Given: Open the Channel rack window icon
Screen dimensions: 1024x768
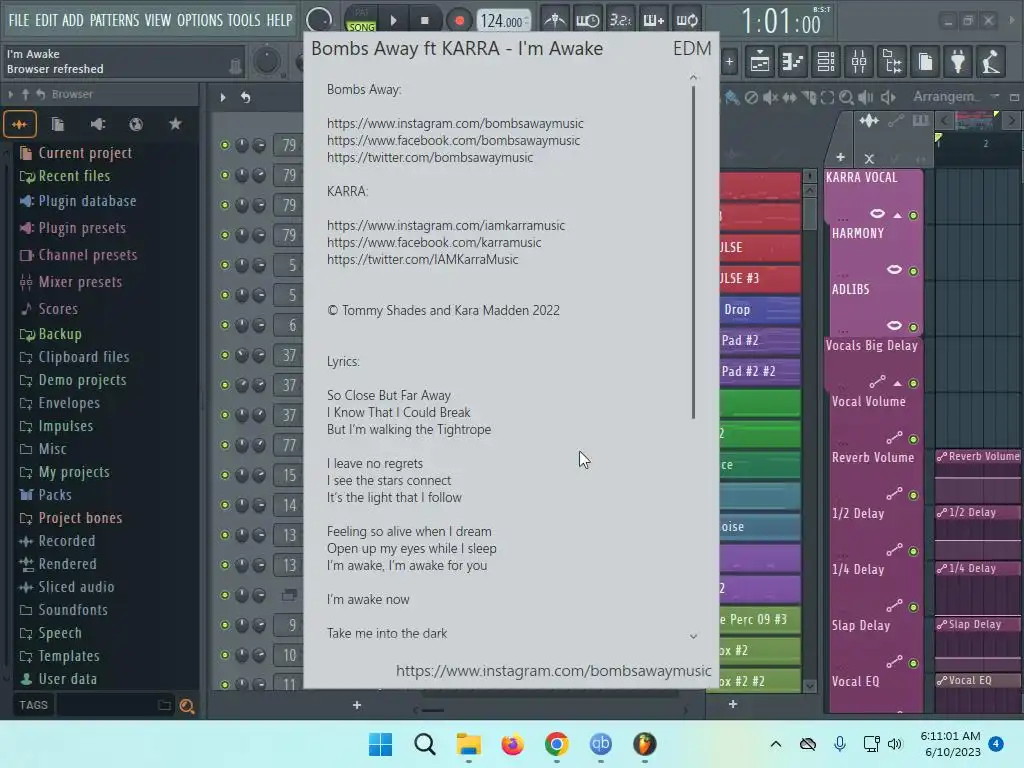Looking at the screenshot, I should click(826, 62).
